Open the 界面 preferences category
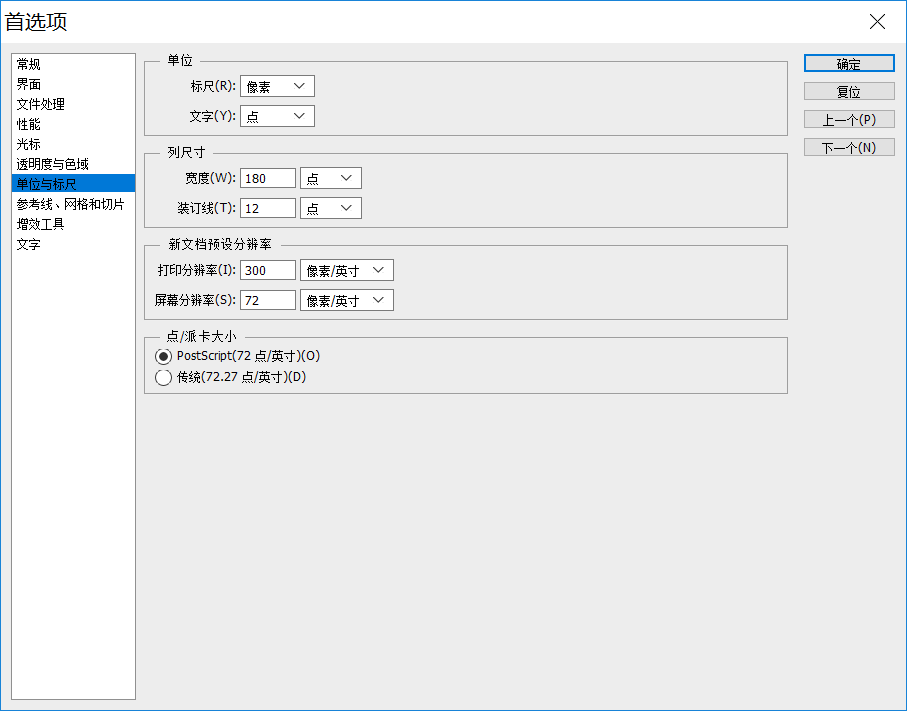Screen dimensions: 907x711 [x=73, y=84]
